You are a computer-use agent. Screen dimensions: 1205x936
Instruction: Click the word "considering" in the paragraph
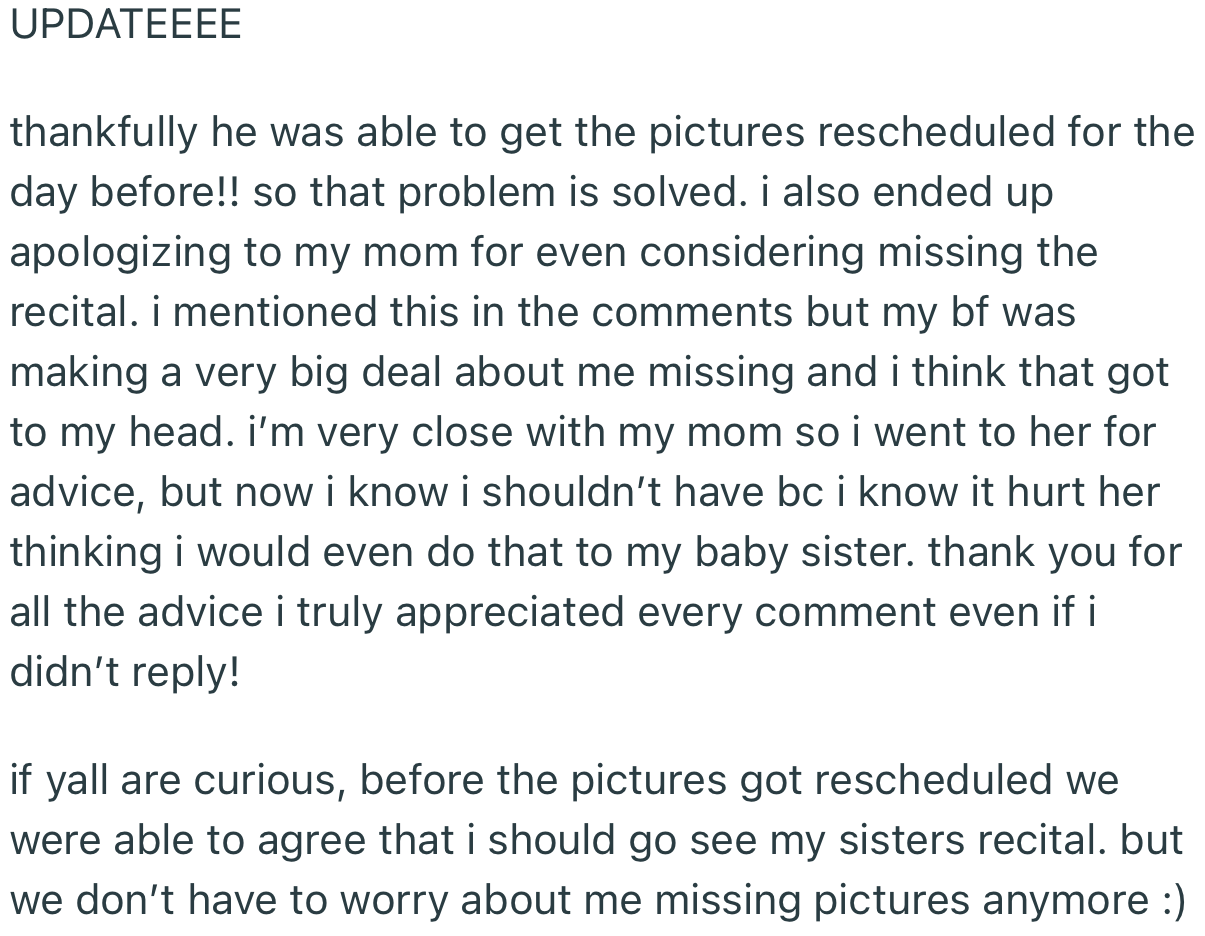(x=753, y=253)
